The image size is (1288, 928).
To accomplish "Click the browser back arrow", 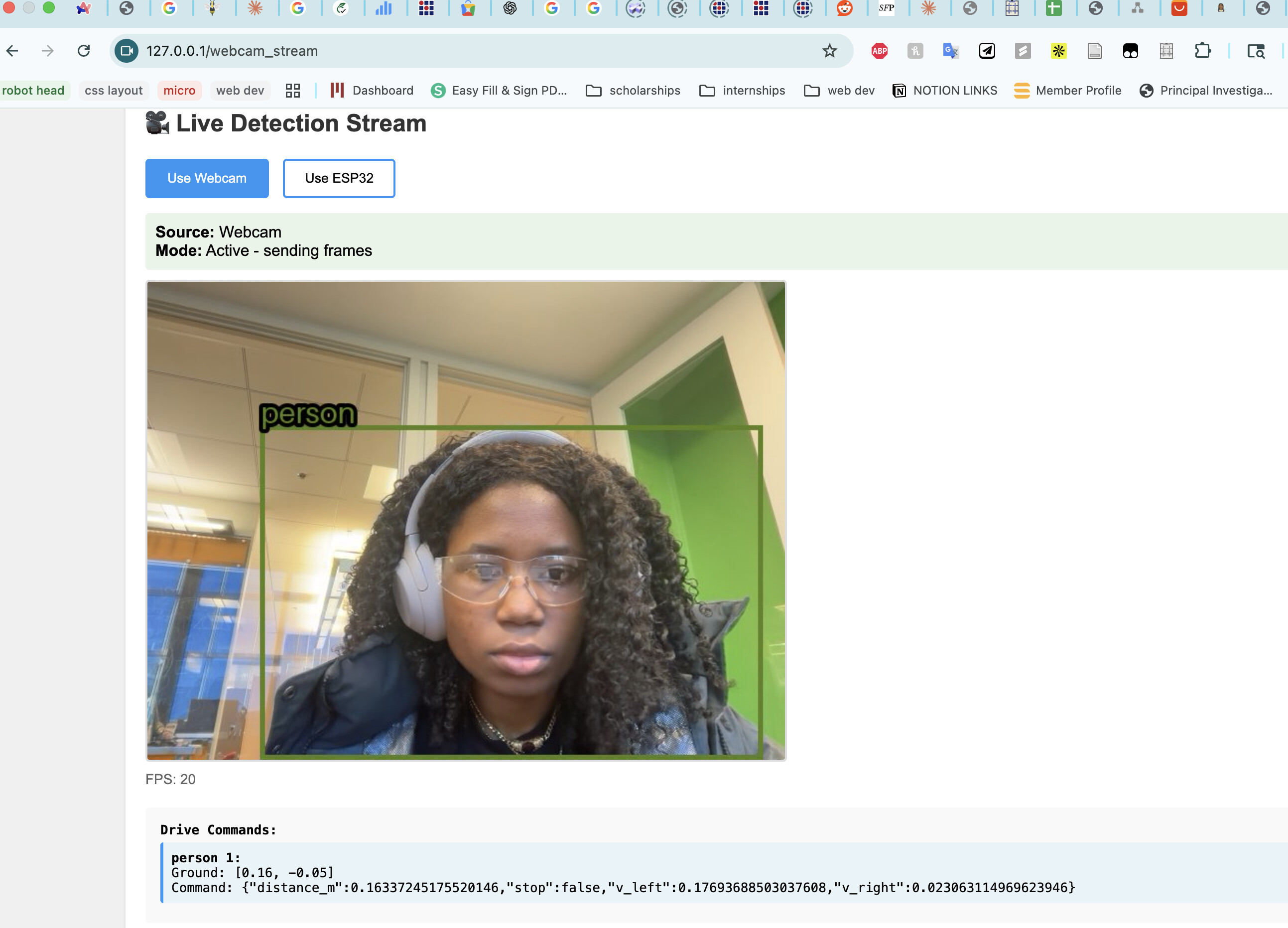I will tap(12, 51).
